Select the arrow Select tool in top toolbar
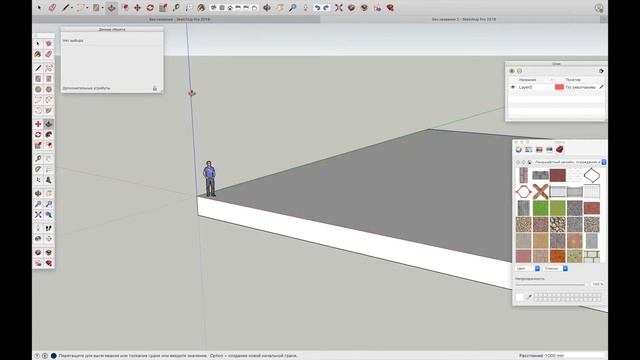 (x=39, y=7)
